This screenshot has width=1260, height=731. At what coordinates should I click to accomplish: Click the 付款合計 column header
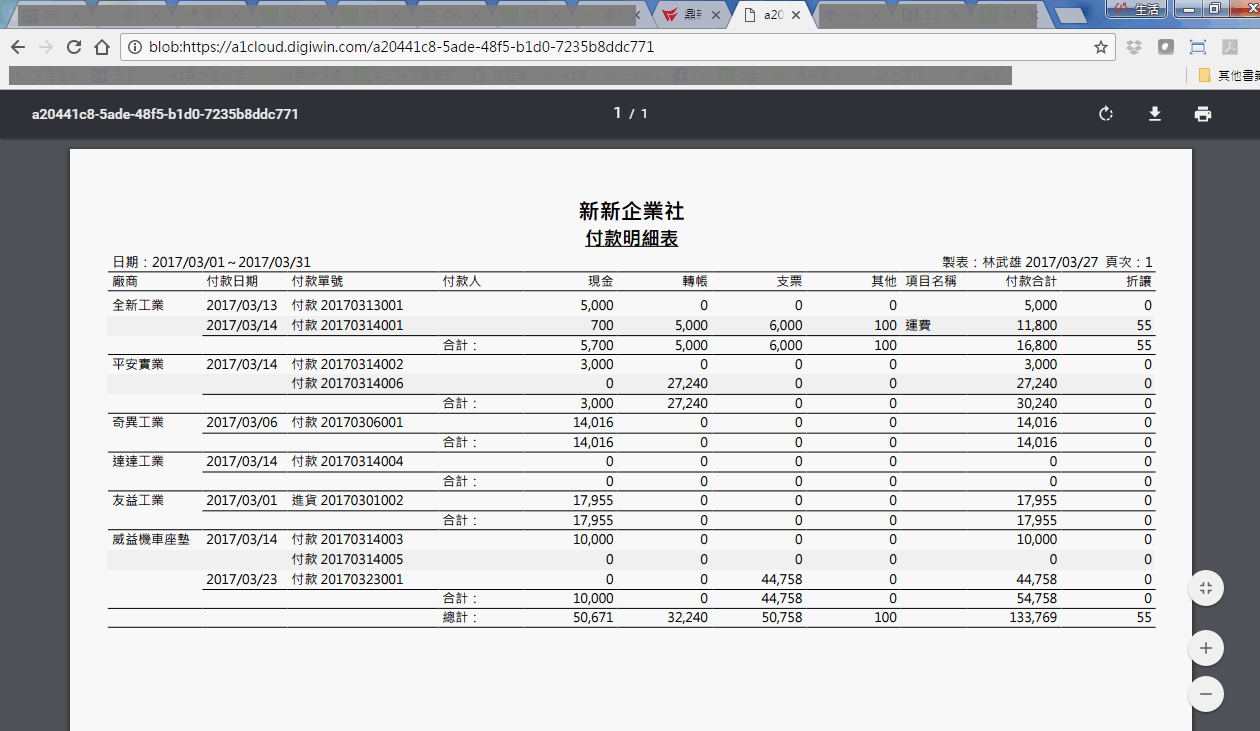click(1031, 281)
